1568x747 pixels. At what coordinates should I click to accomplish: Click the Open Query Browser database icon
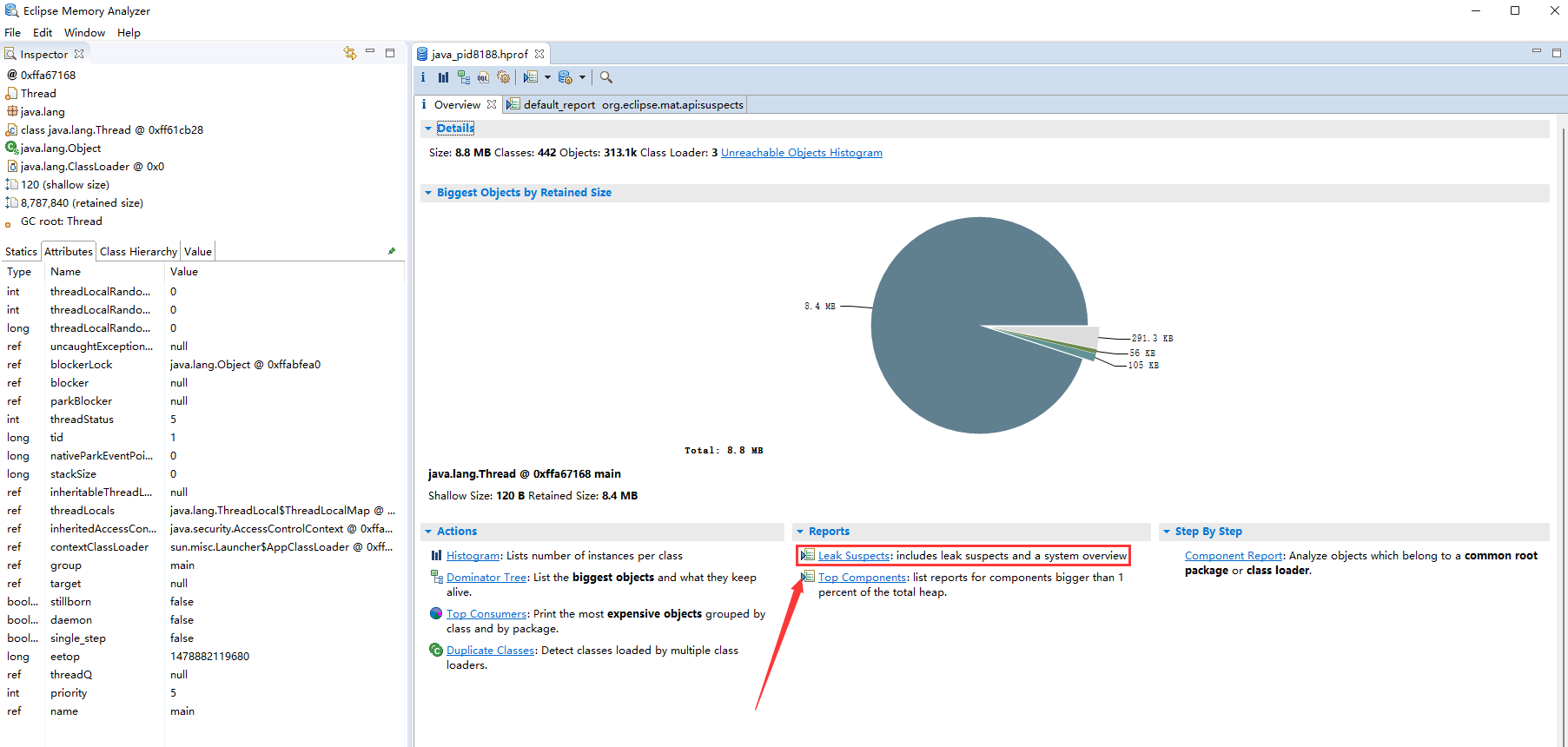[x=565, y=77]
